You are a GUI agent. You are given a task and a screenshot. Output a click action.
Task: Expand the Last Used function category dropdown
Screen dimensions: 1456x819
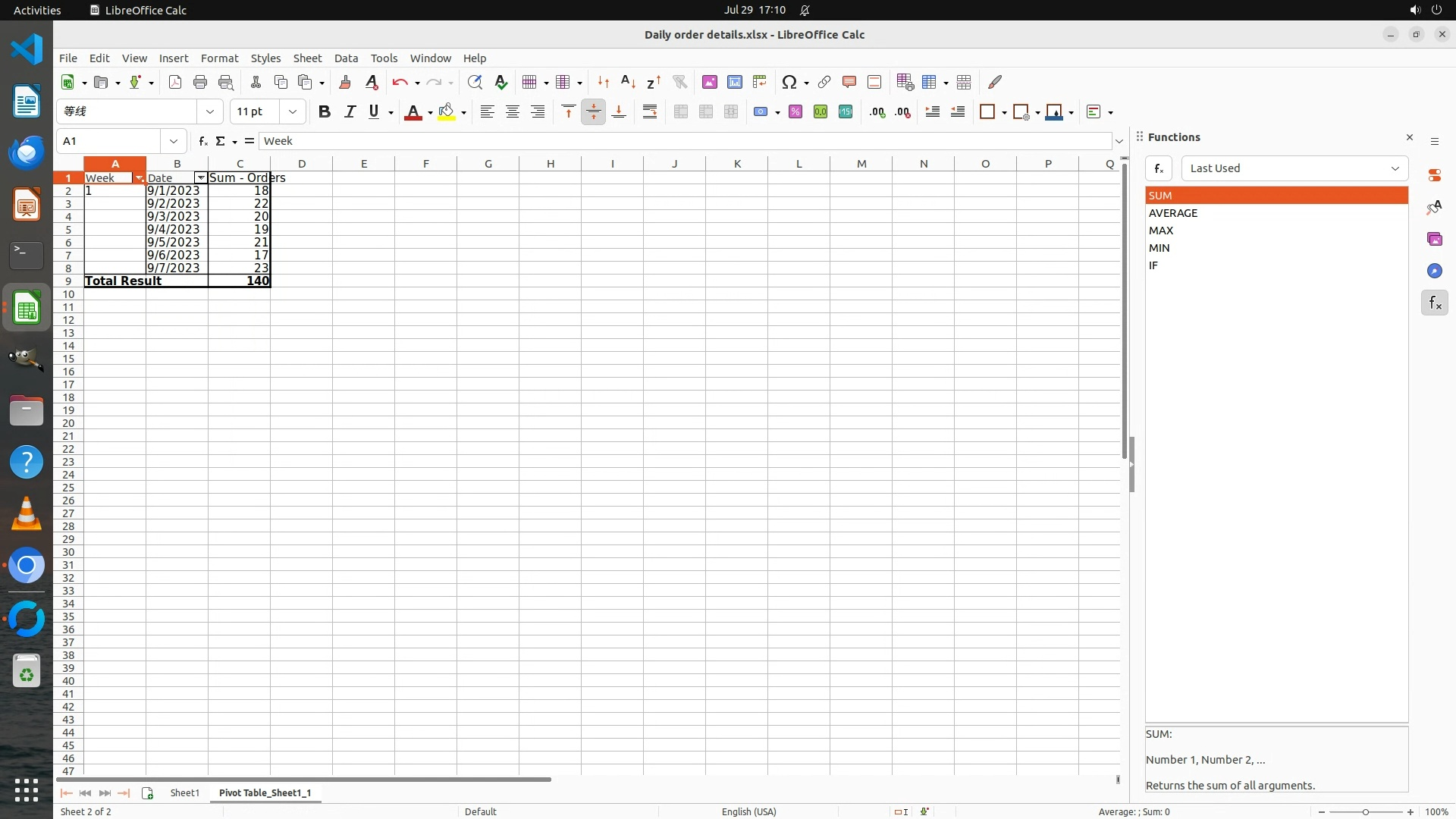point(1294,168)
